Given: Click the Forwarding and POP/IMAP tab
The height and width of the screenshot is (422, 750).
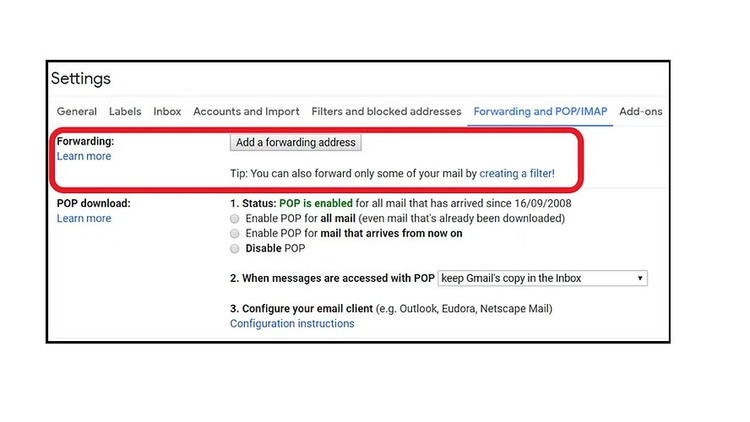Looking at the screenshot, I should (x=540, y=112).
